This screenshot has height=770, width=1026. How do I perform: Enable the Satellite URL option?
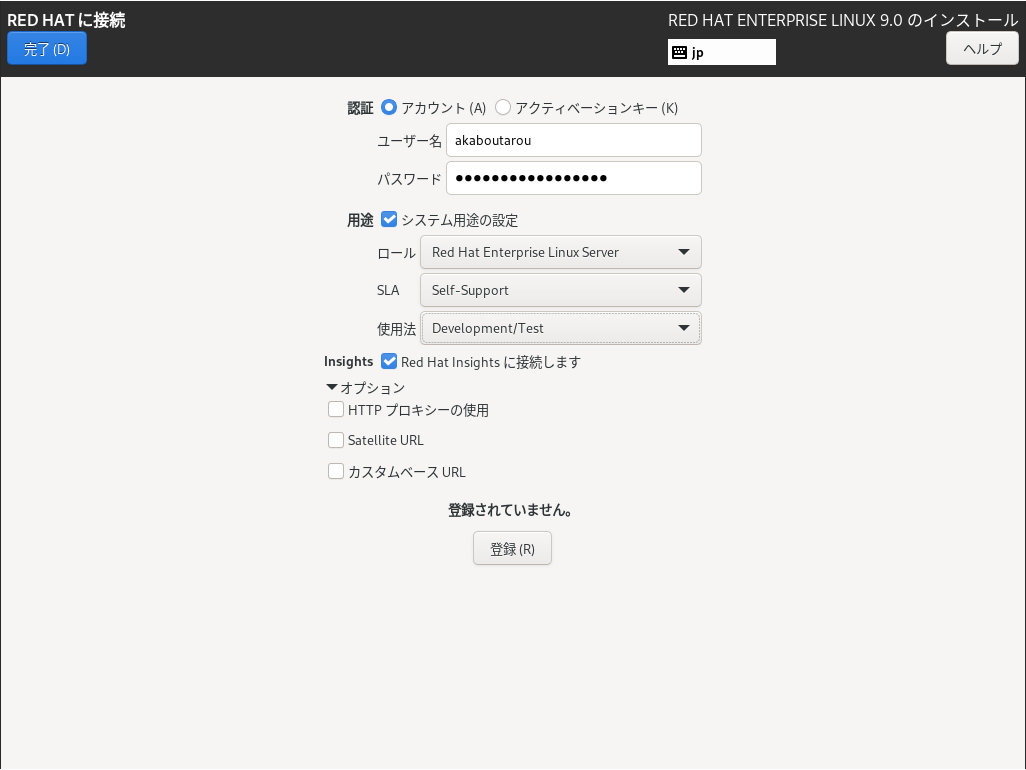336,440
